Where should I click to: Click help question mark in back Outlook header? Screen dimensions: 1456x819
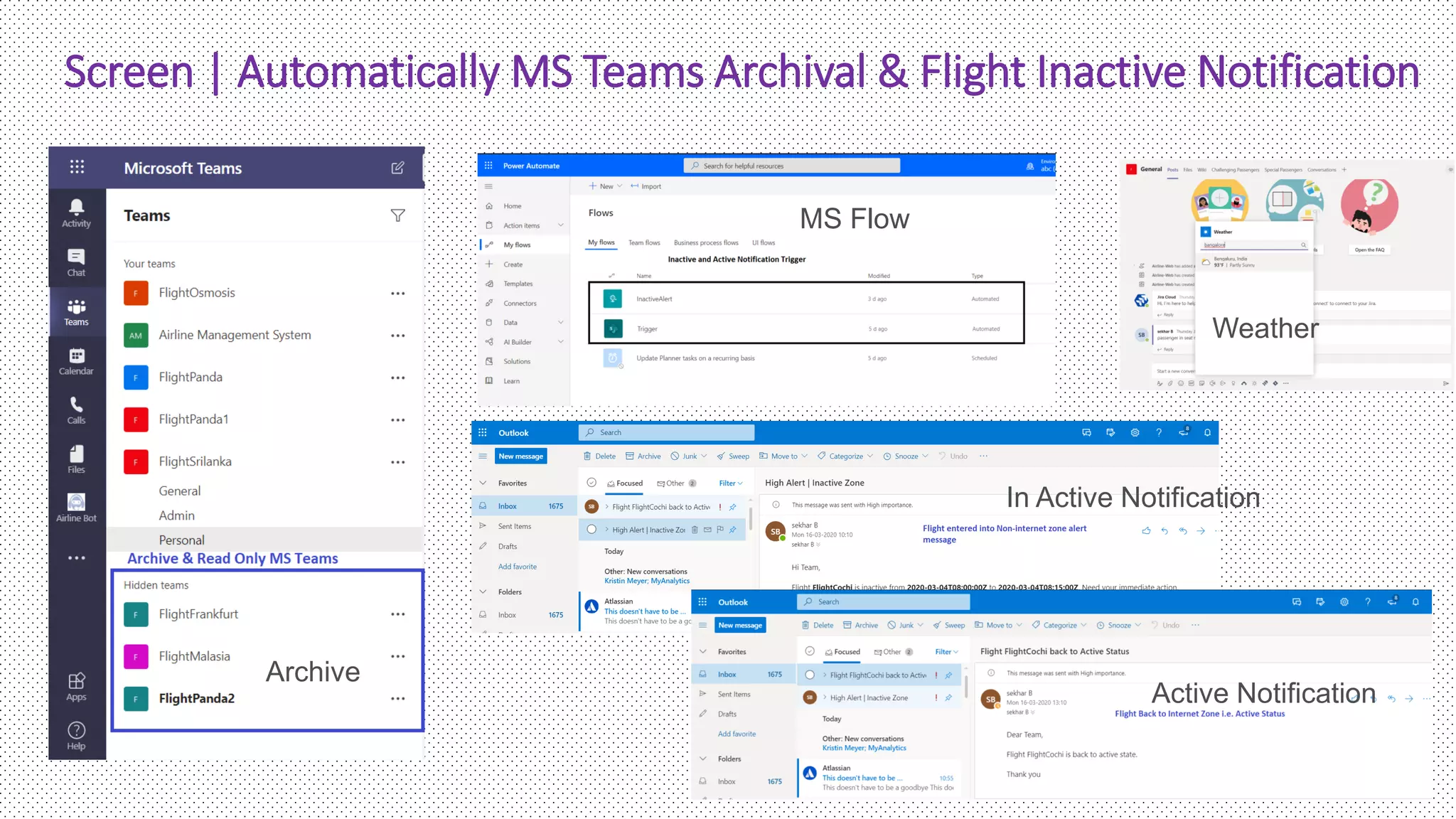point(1159,432)
